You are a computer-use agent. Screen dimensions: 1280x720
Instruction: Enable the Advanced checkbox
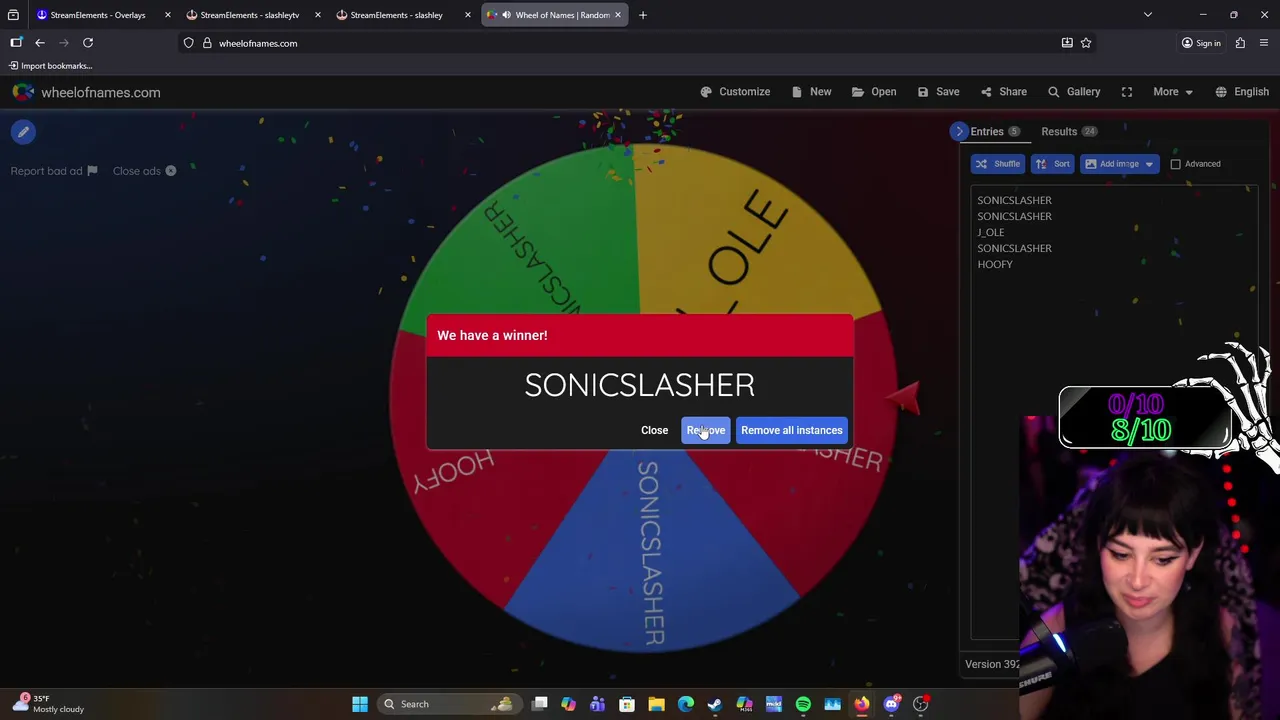click(1176, 164)
